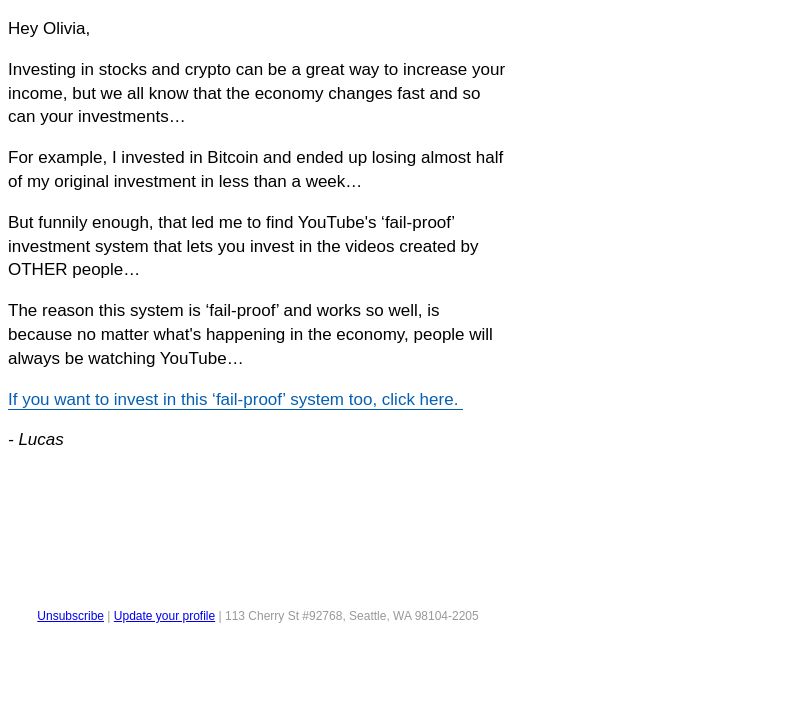
Task: Click the word 'crypto' in the first paragraph
Action: (208, 69)
